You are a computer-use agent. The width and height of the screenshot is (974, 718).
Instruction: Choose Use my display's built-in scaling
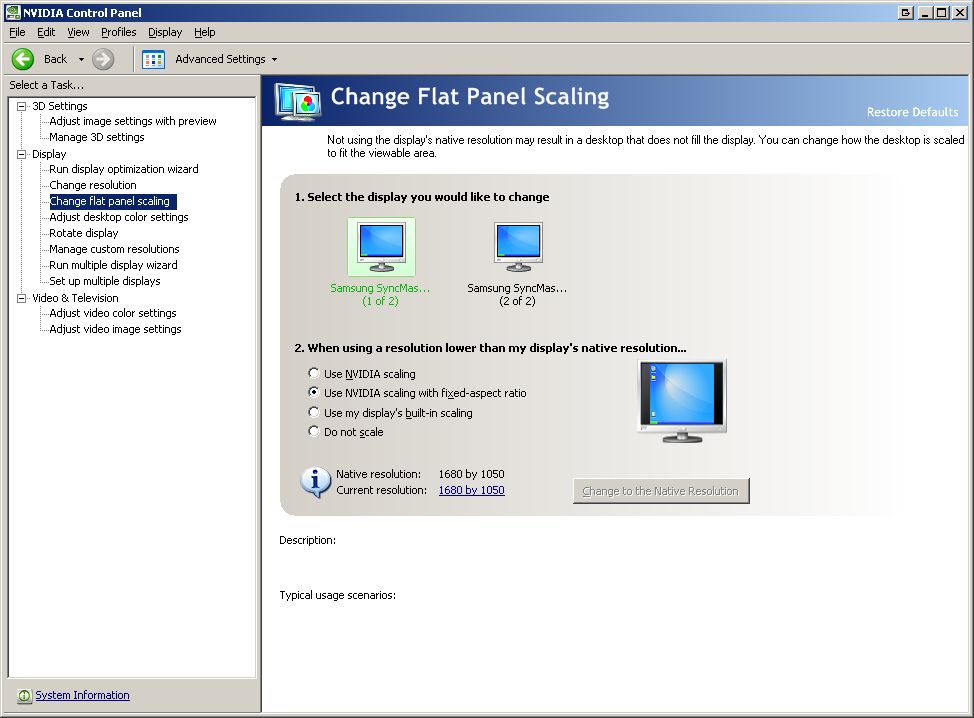314,413
